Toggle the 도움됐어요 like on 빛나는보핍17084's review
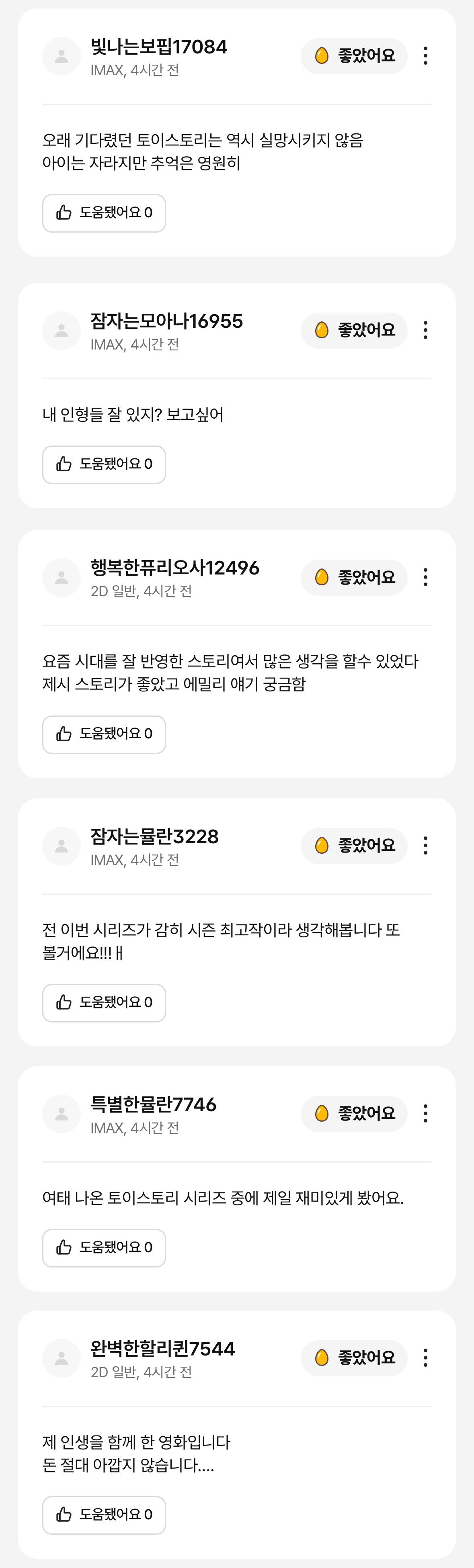The width and height of the screenshot is (474, 1568). click(x=104, y=213)
